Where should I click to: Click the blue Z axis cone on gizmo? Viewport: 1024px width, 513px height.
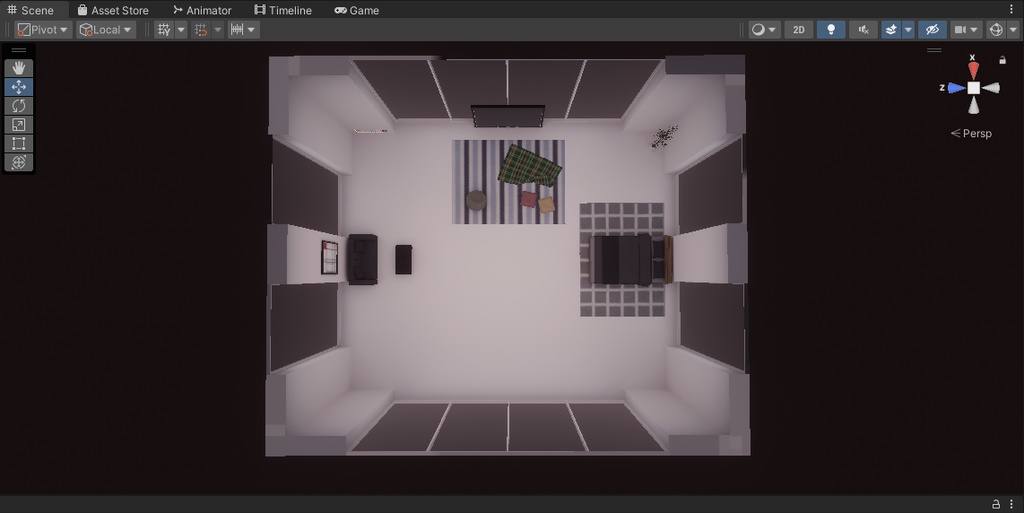pos(957,87)
